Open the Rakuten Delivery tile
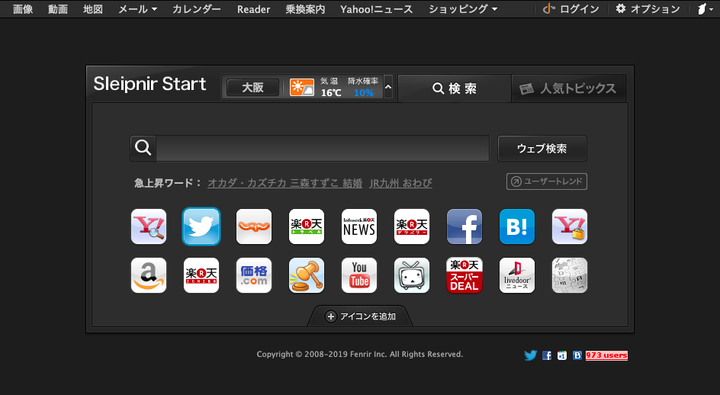The width and height of the screenshot is (720, 395). coord(412,226)
